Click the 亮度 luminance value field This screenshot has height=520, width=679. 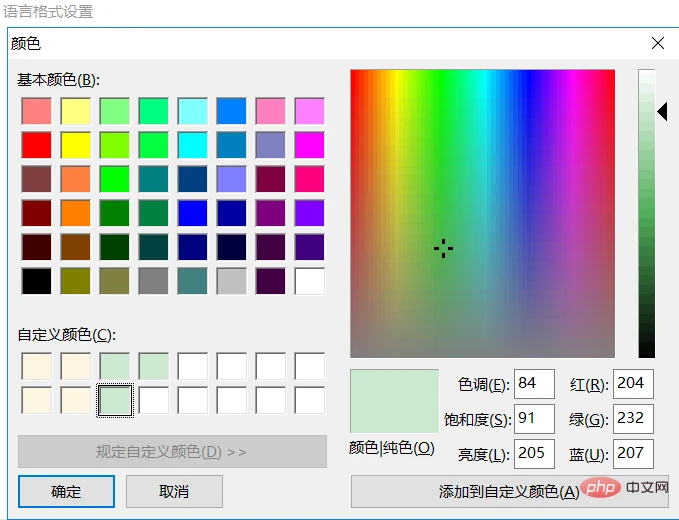pyautogui.click(x=533, y=453)
